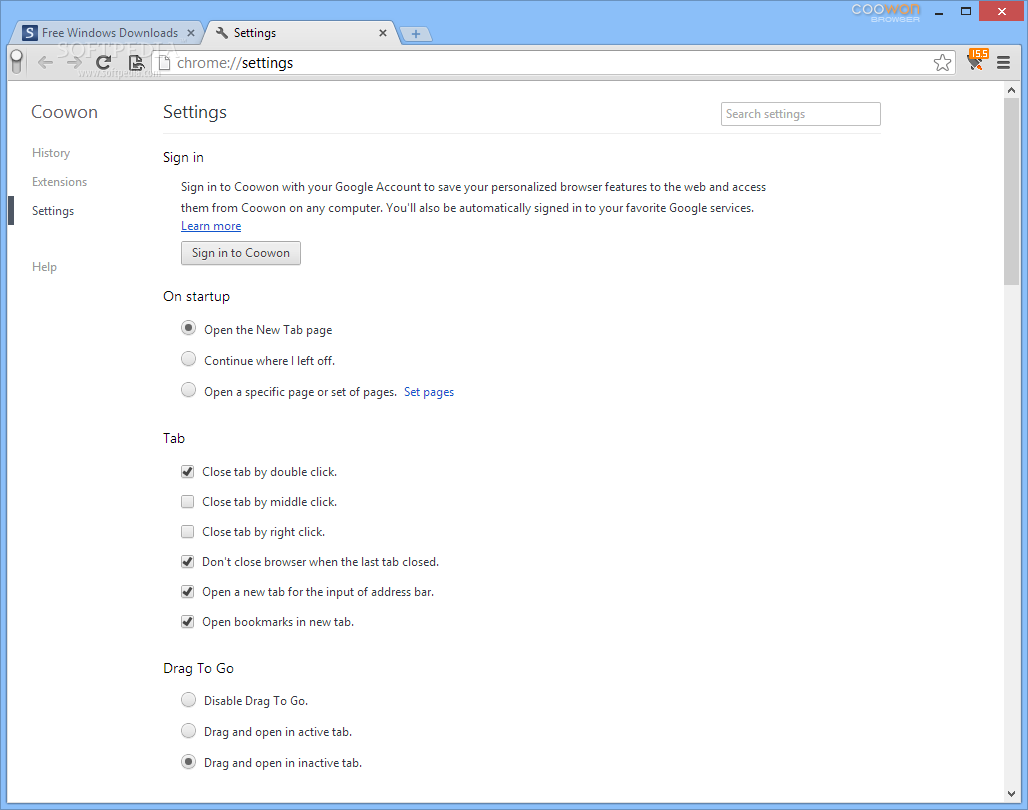Switch to the Free Windows Downloads tab
This screenshot has width=1028, height=810.
[x=108, y=33]
